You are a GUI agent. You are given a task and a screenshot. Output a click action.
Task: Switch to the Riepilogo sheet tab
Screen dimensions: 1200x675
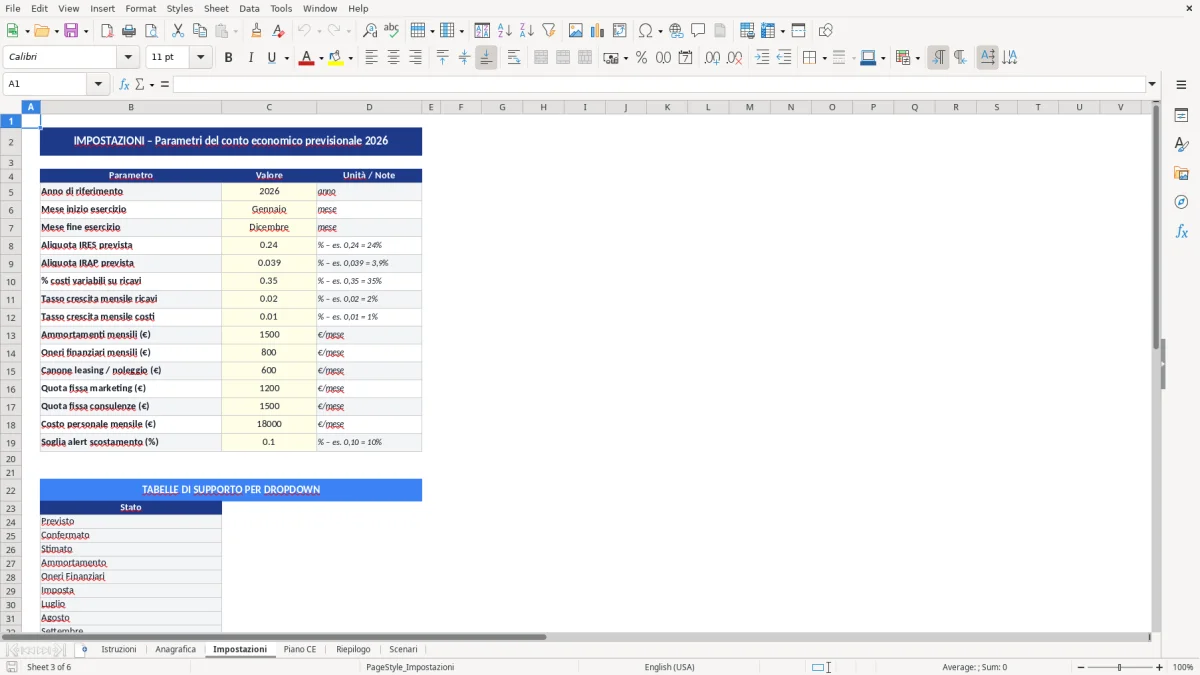tap(353, 649)
